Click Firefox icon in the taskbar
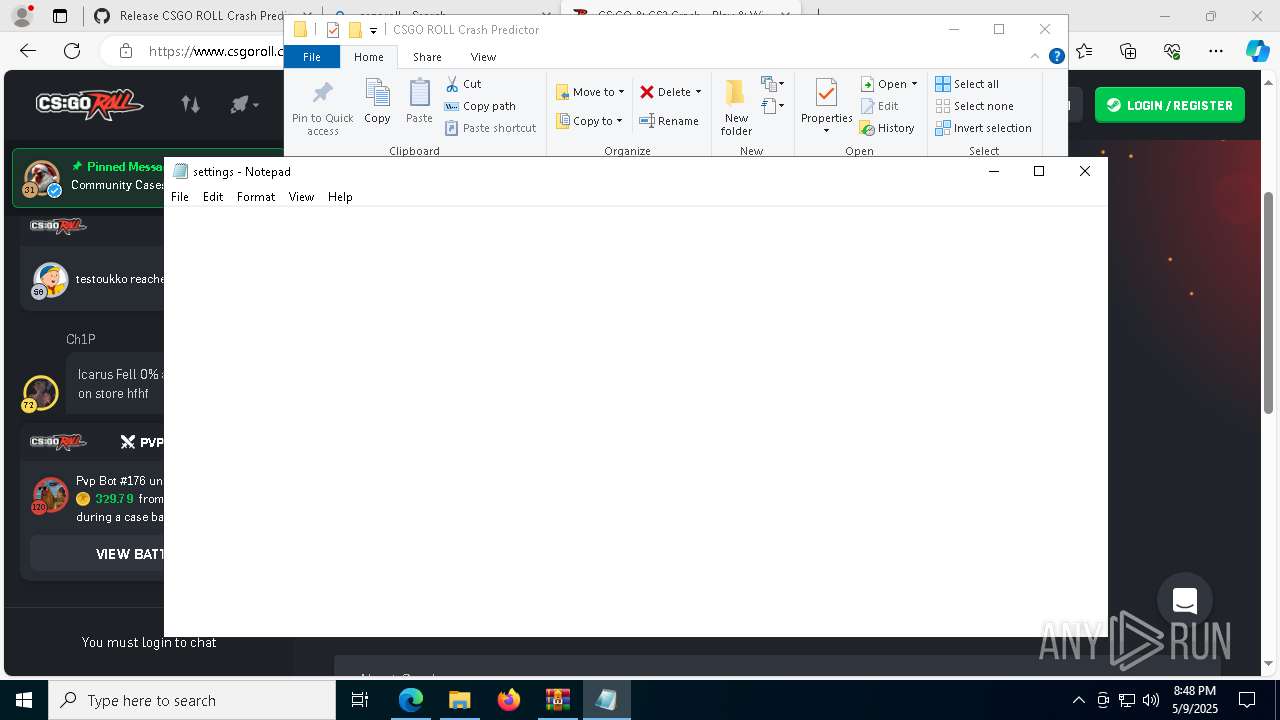Viewport: 1280px width, 720px height. [509, 700]
